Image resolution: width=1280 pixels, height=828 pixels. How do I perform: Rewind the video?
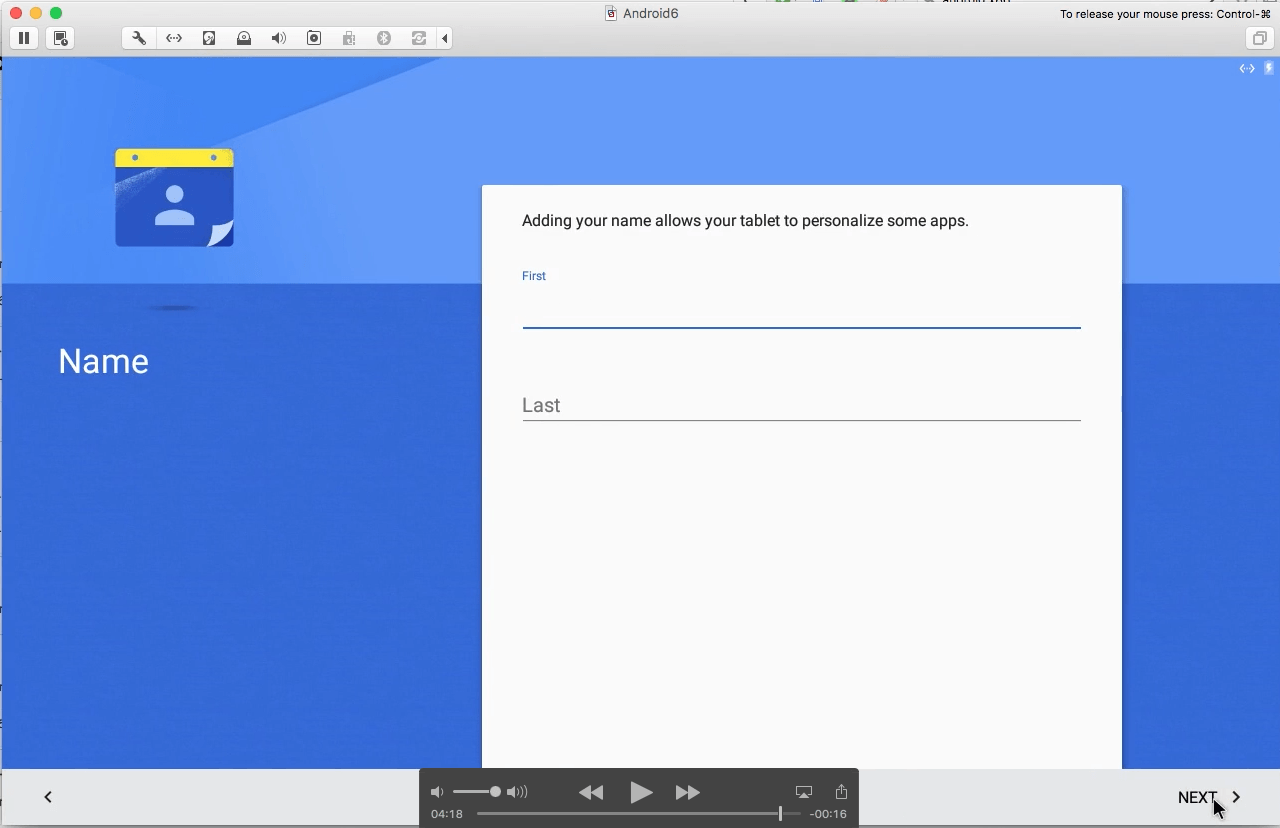[x=591, y=792]
